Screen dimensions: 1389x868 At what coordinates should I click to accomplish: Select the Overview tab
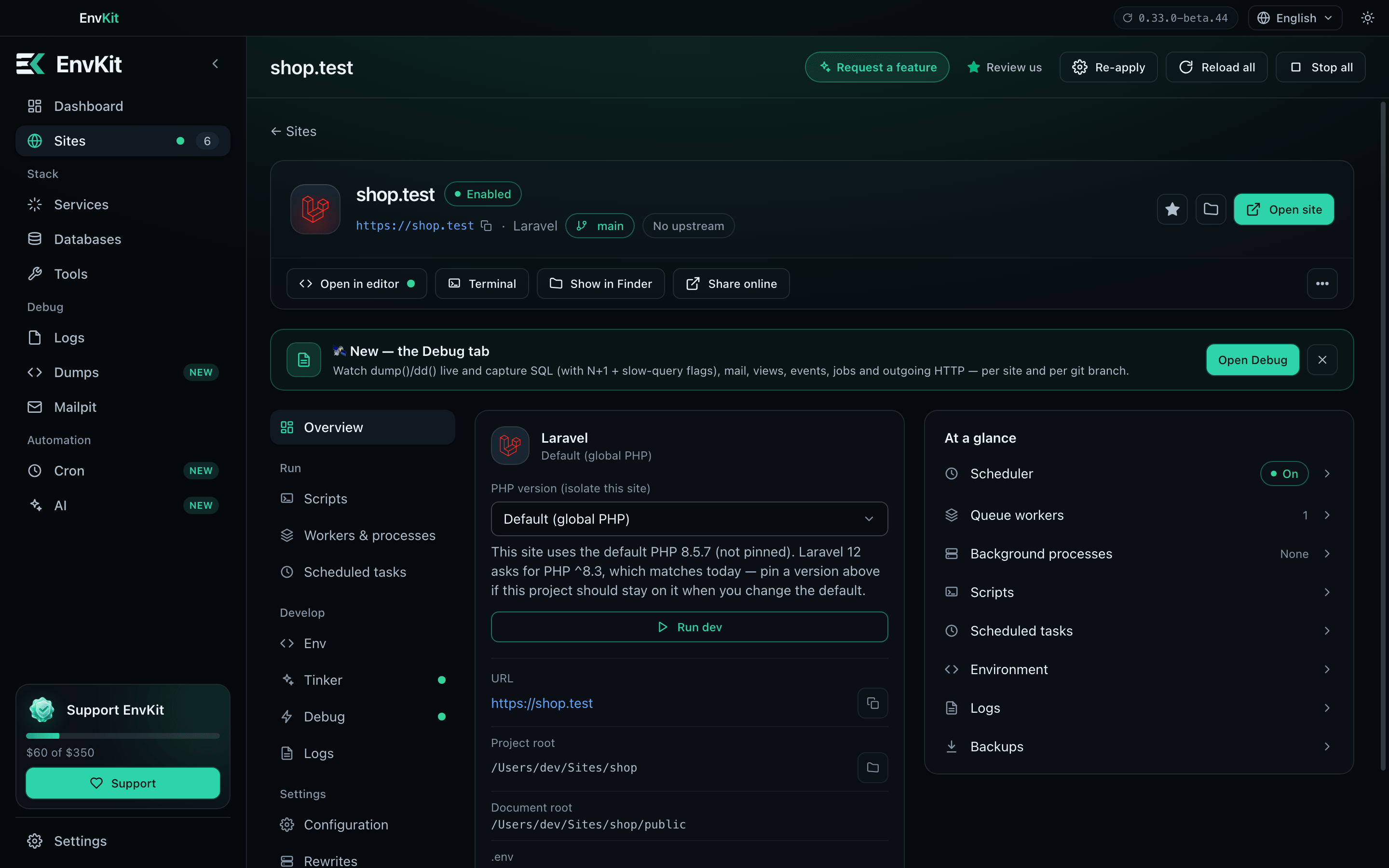click(x=363, y=427)
